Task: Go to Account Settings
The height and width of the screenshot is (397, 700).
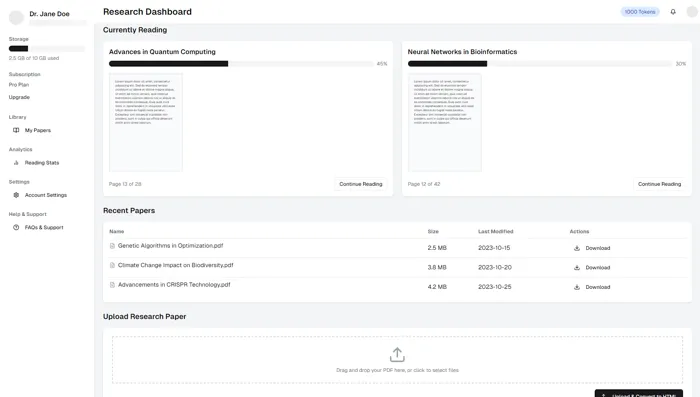Action: 46,195
